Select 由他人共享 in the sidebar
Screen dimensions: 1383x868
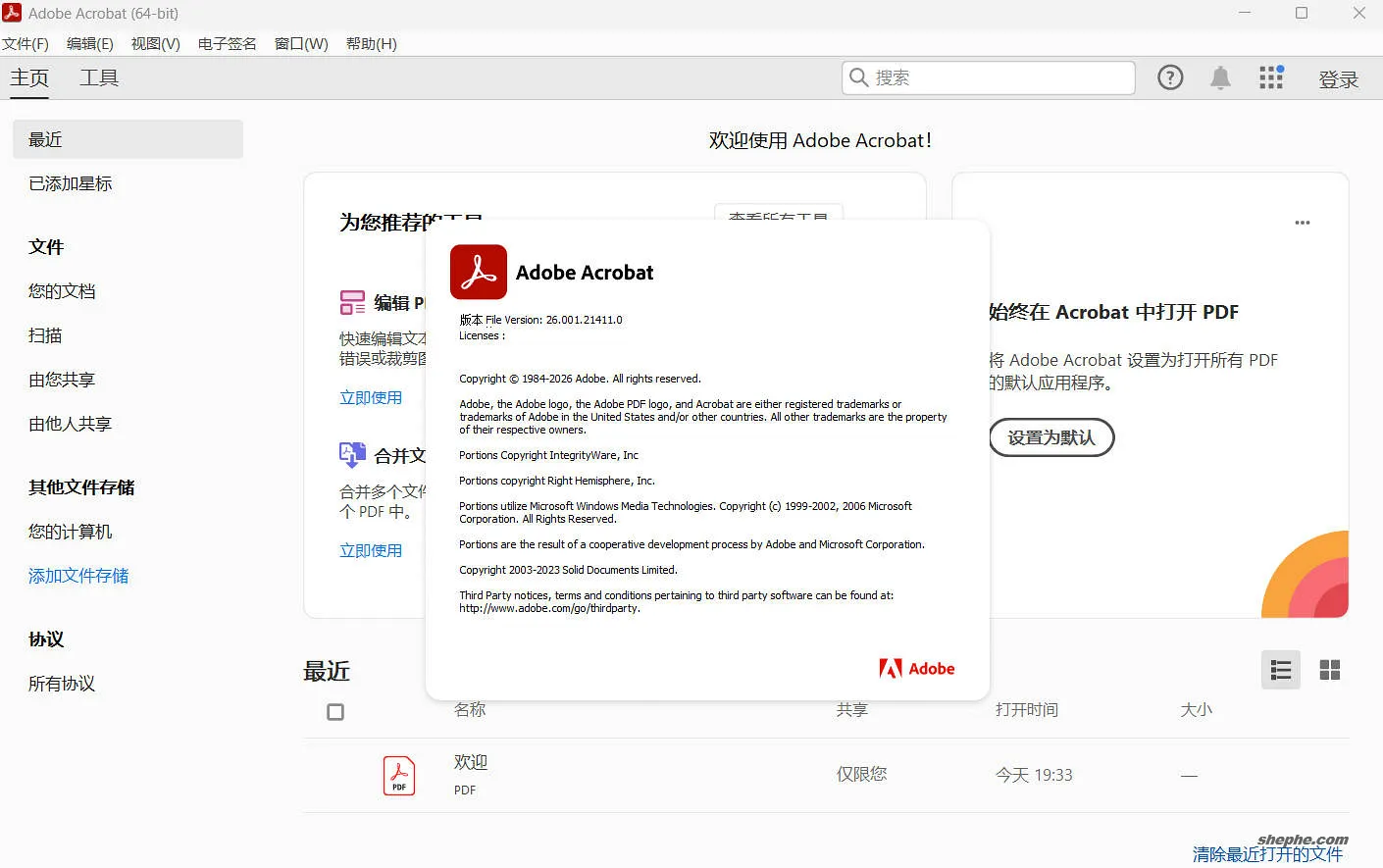click(x=71, y=424)
